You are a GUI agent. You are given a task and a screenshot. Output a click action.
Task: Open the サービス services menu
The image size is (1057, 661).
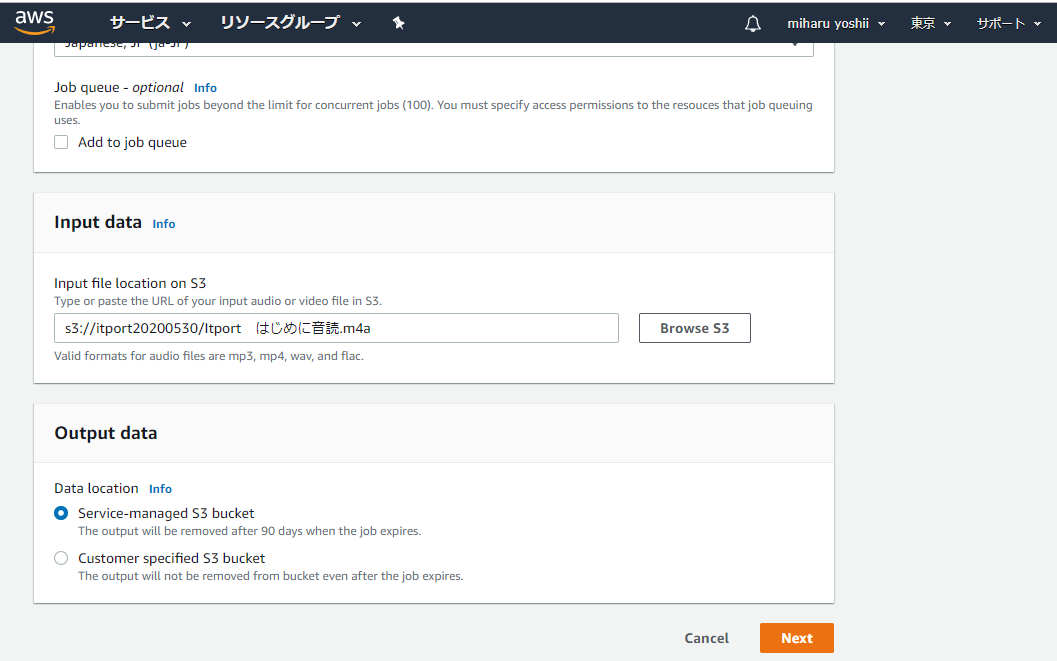pyautogui.click(x=150, y=23)
